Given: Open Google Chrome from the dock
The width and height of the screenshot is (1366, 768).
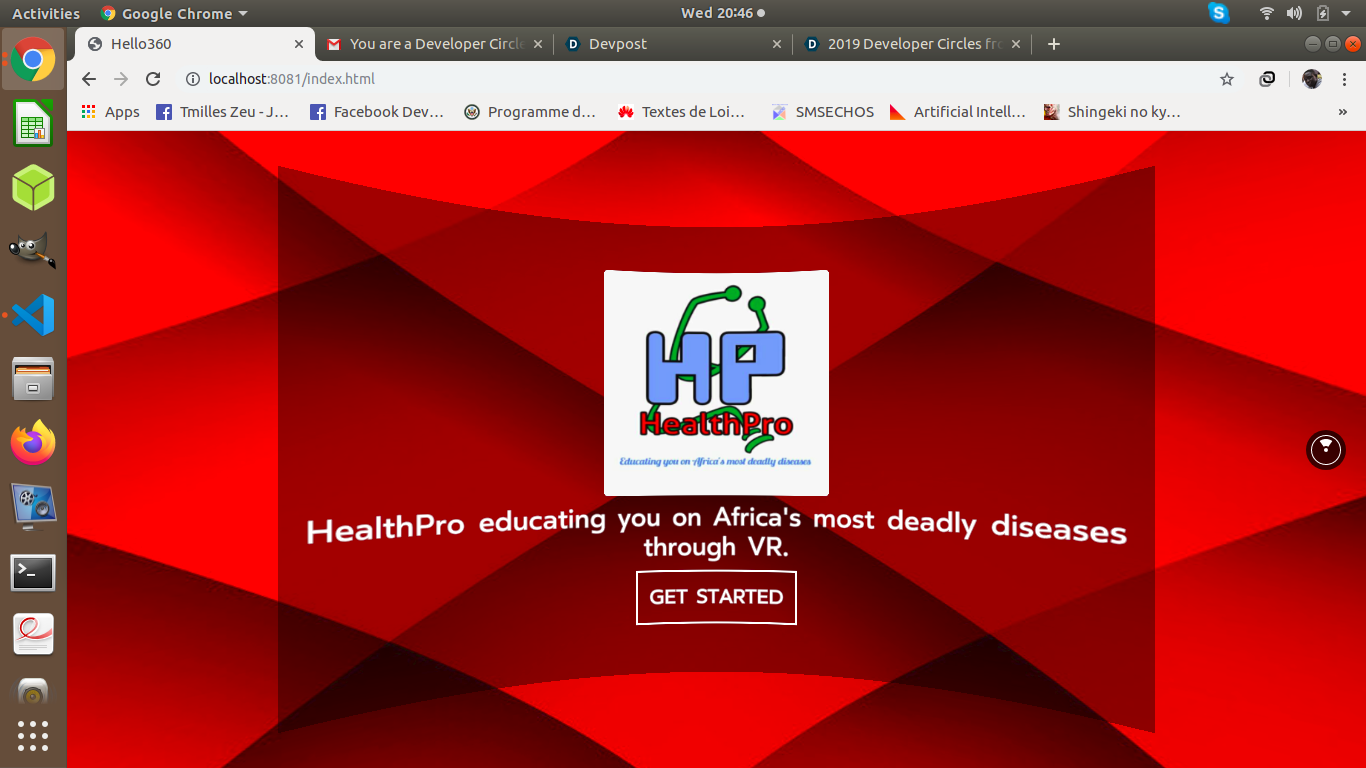Looking at the screenshot, I should tap(33, 60).
